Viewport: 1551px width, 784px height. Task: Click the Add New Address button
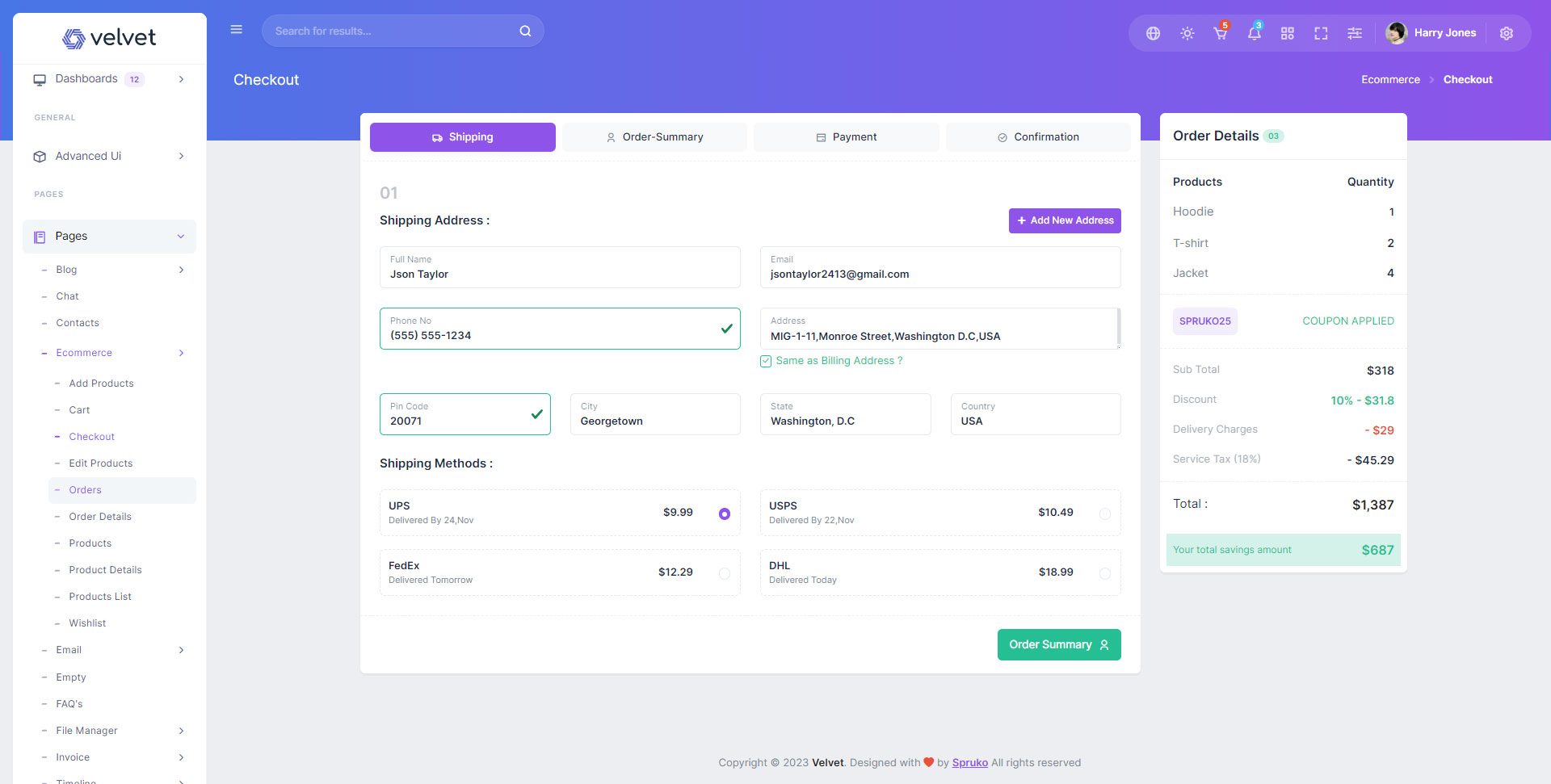click(1065, 220)
